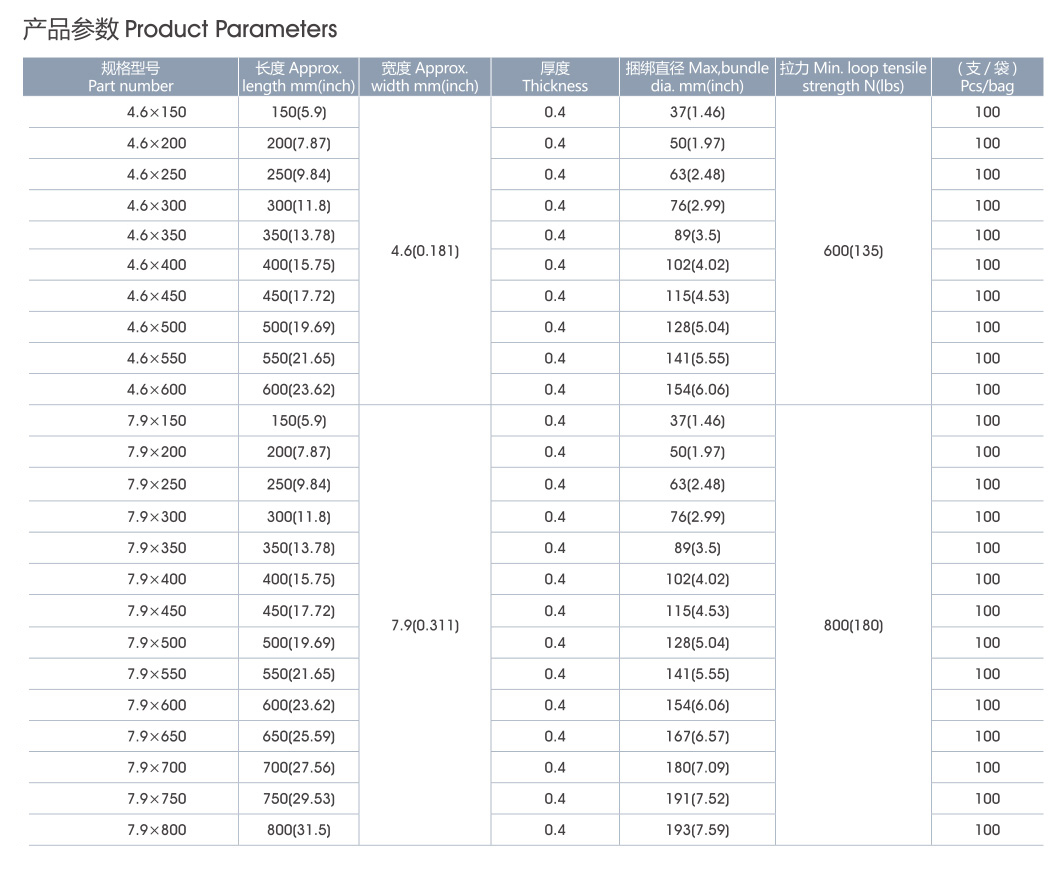The image size is (1064, 870).
Task: Click the 800(180) tensile strength cell
Action: pos(853,626)
